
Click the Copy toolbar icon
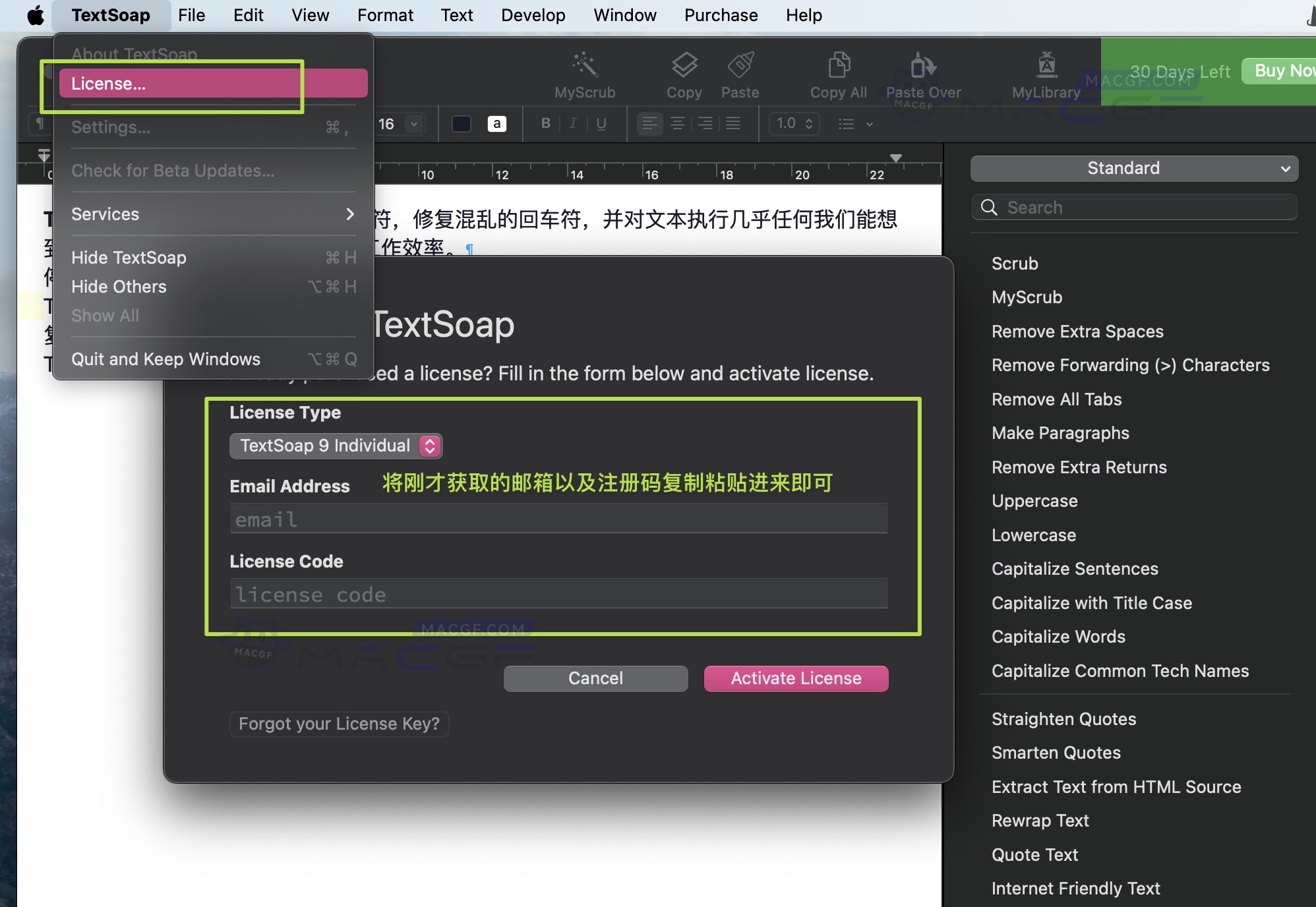point(684,73)
